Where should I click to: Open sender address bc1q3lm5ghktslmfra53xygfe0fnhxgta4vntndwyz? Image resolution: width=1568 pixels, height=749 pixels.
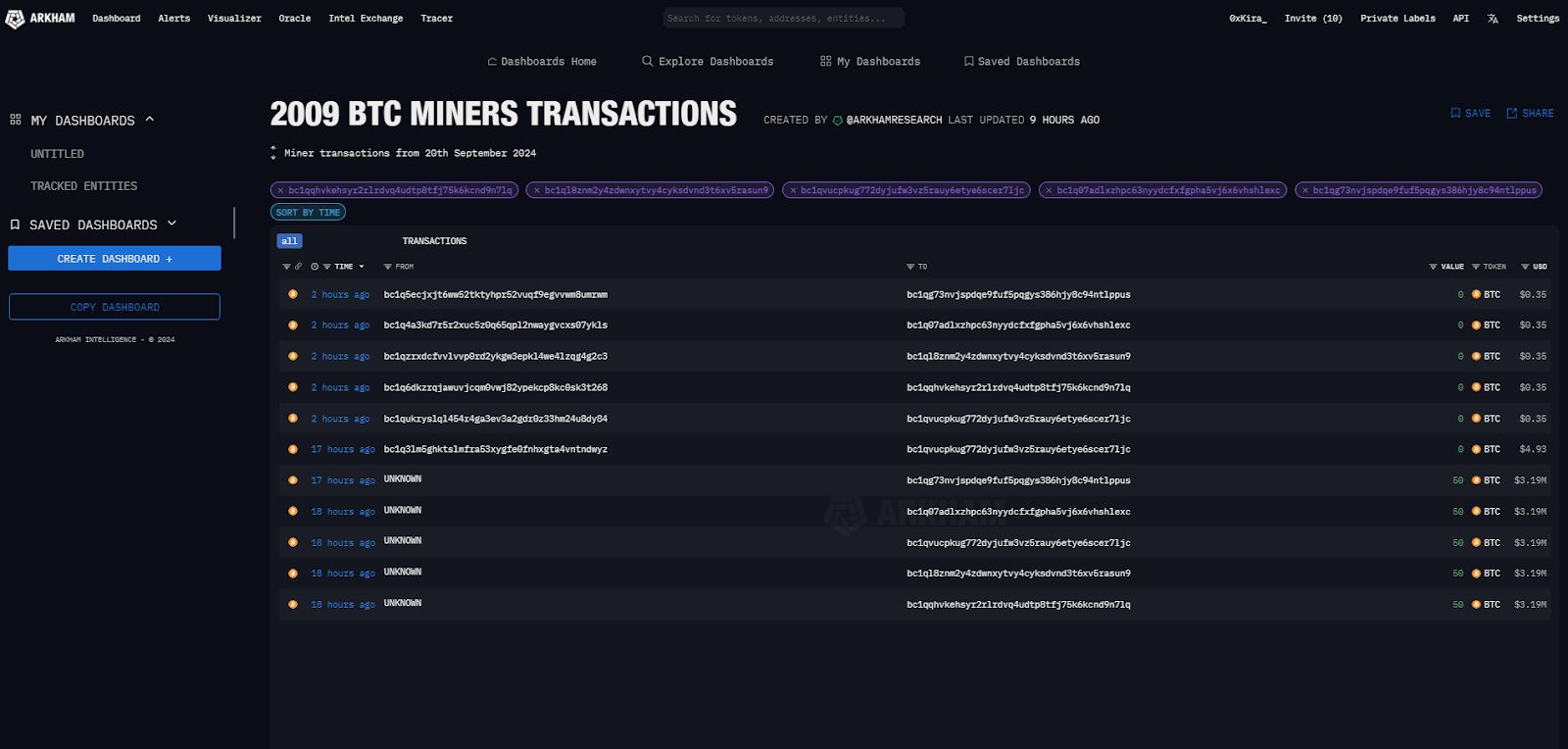tap(495, 449)
